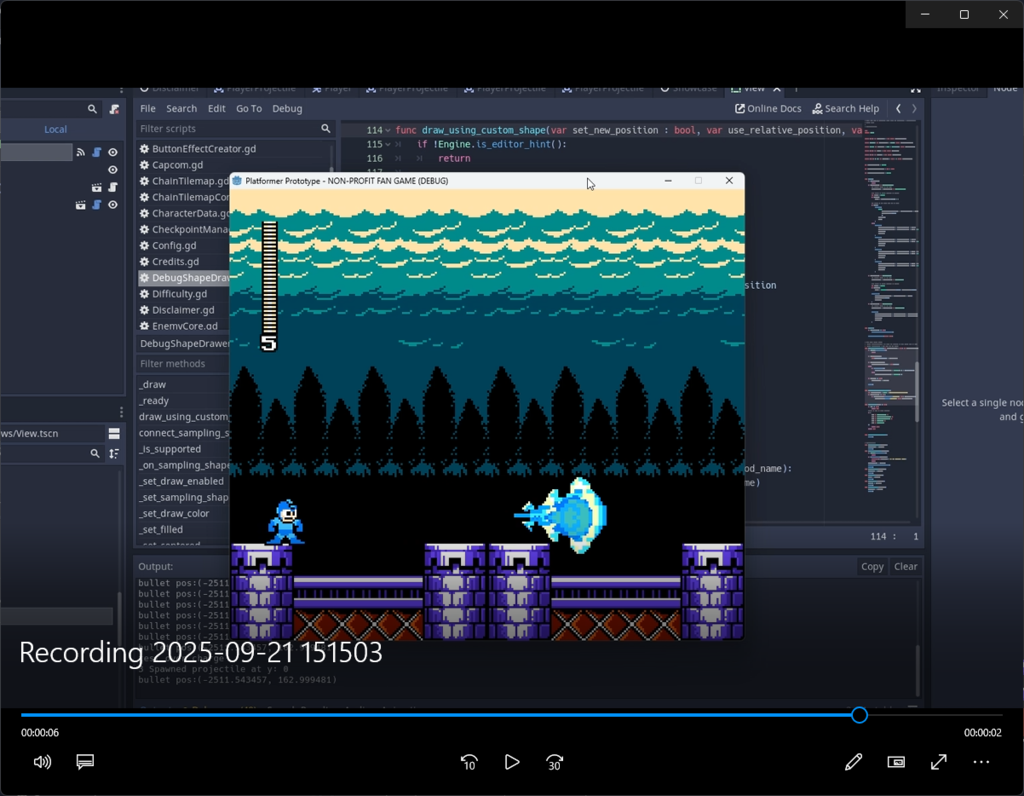Click the Search Help button
Screen dimensions: 1024x796
(x=846, y=109)
